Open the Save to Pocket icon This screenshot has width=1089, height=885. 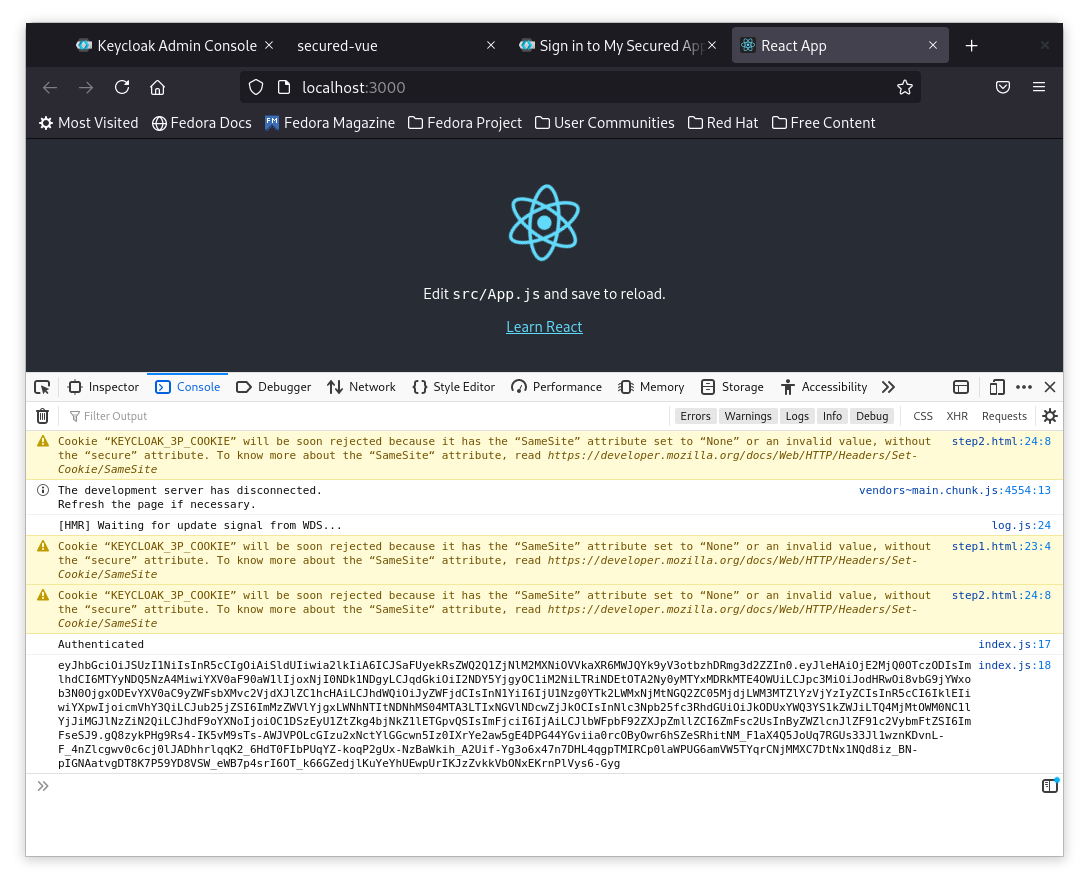(1003, 88)
